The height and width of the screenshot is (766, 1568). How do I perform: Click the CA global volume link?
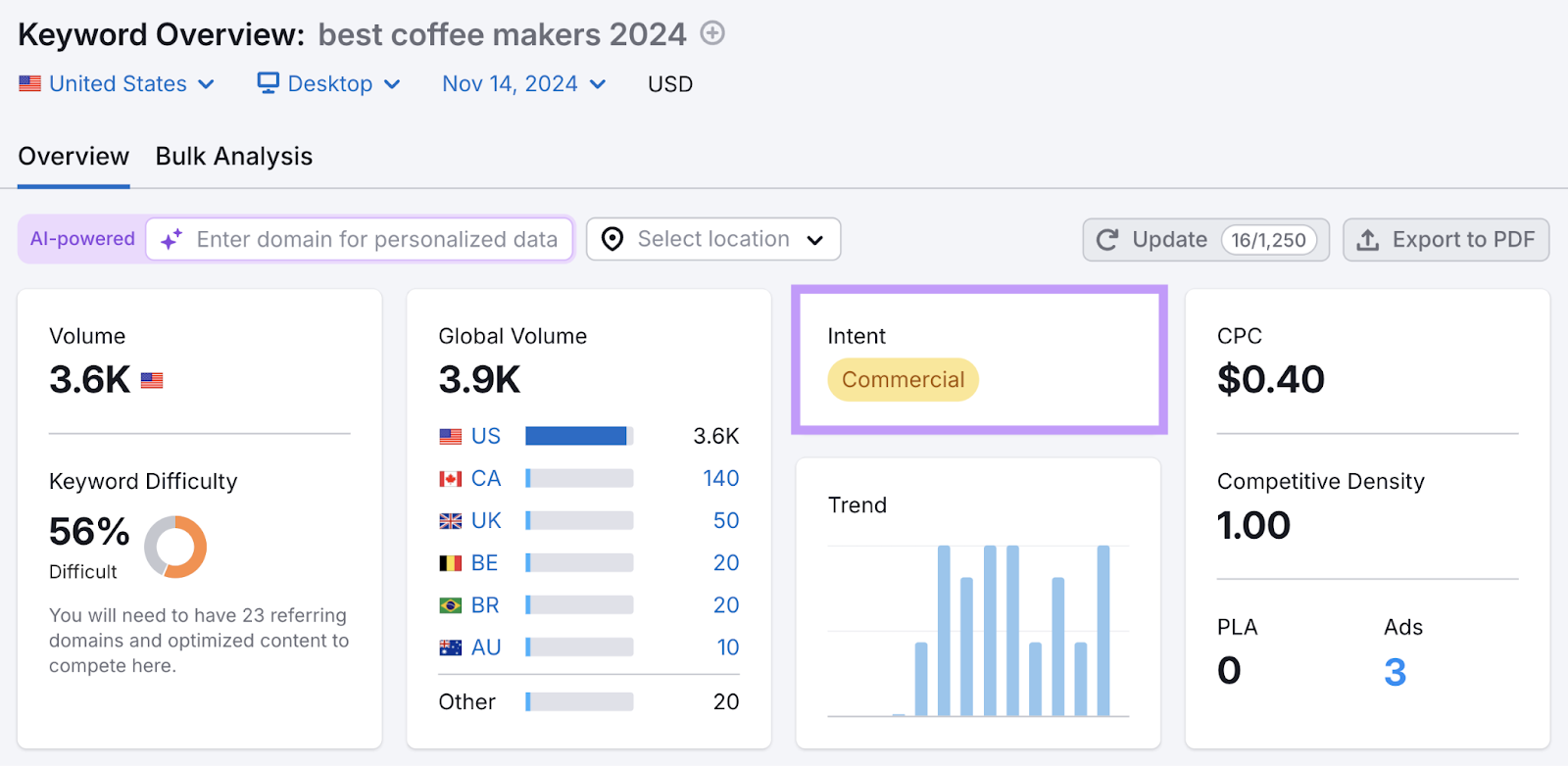click(485, 478)
